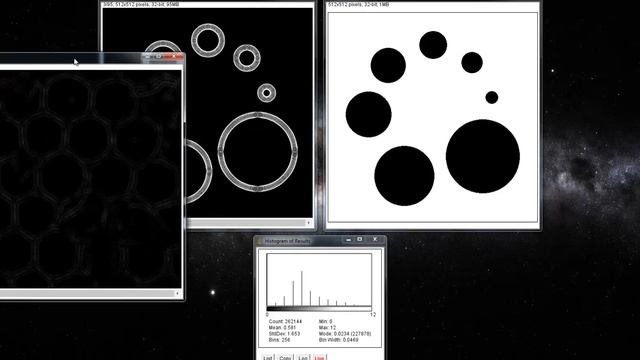Click the Copy button in the histogram window
This screenshot has height=360, width=640.
(285, 358)
